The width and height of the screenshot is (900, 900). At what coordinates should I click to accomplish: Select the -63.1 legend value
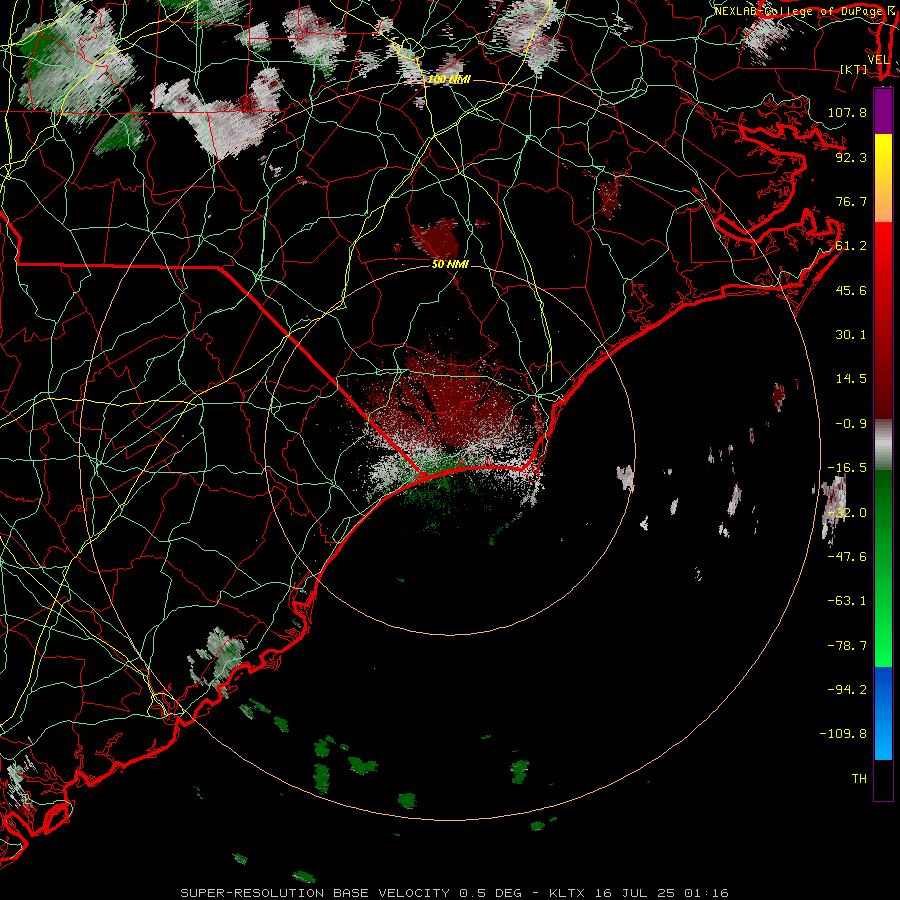(847, 601)
